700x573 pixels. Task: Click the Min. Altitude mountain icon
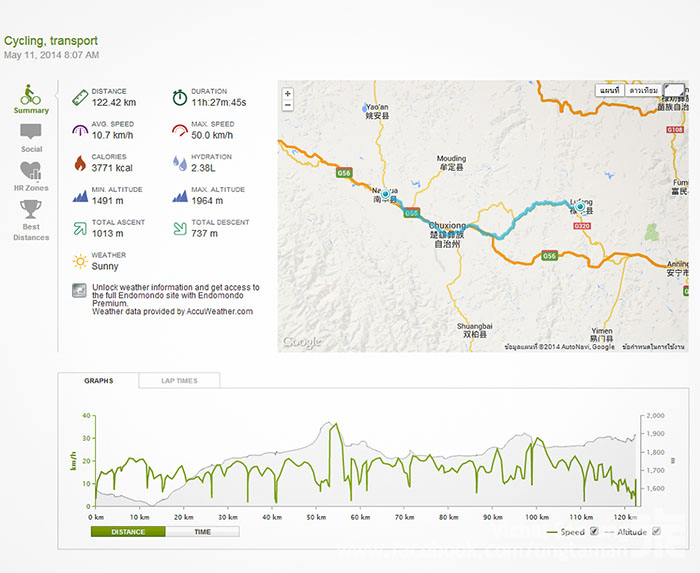80,196
